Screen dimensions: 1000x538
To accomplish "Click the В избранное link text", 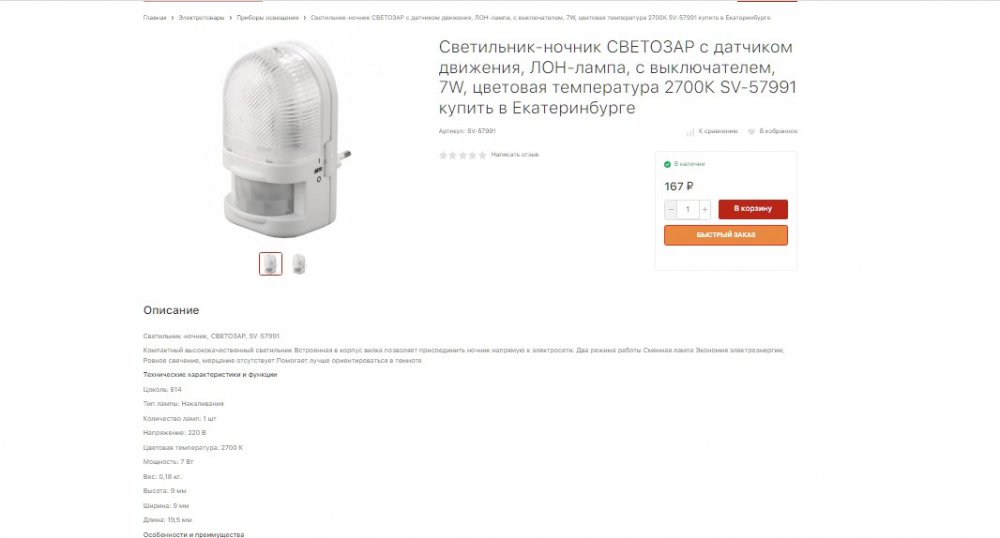I will (778, 131).
